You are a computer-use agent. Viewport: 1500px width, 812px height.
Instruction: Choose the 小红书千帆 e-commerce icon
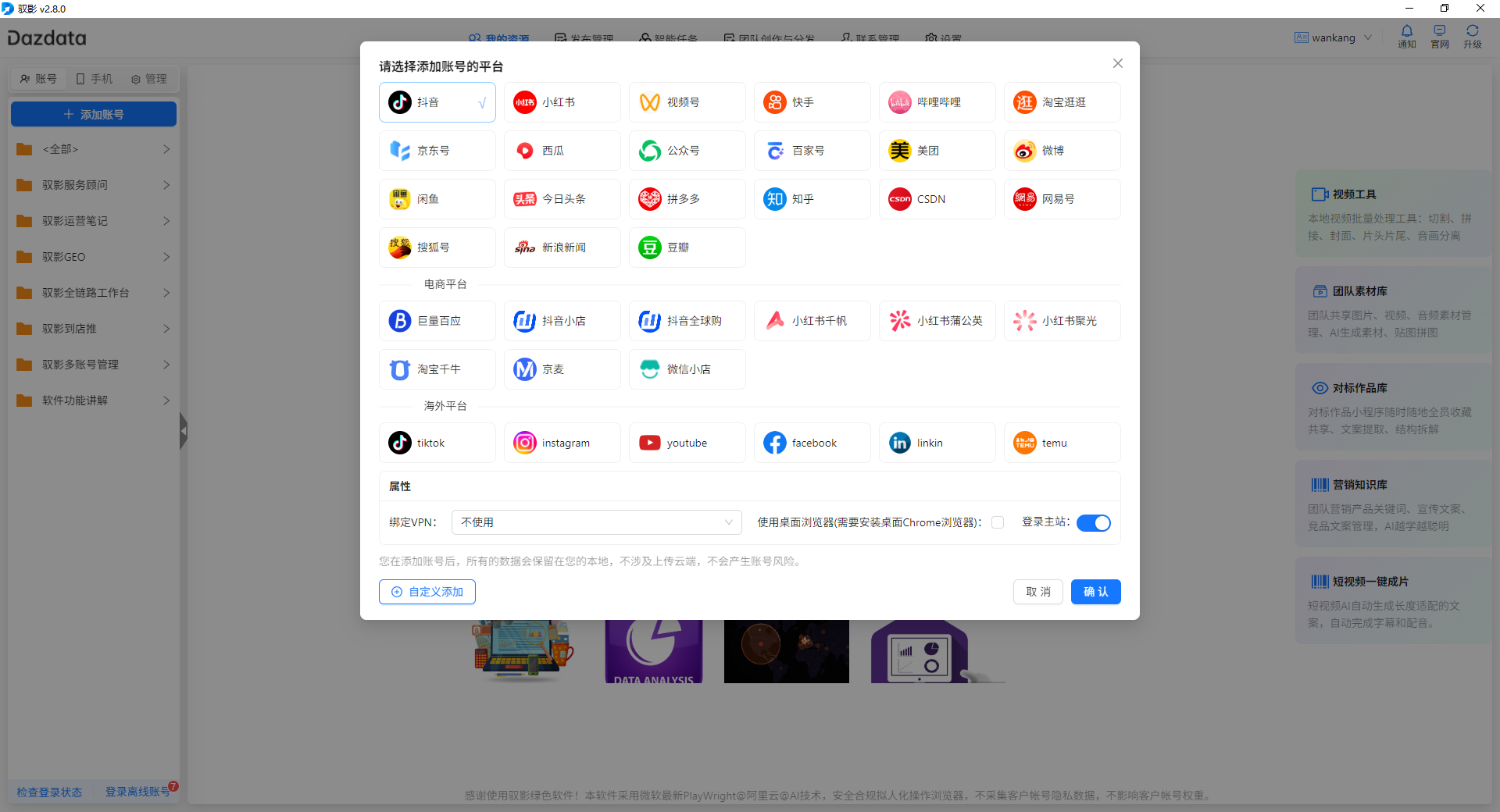[x=775, y=321]
